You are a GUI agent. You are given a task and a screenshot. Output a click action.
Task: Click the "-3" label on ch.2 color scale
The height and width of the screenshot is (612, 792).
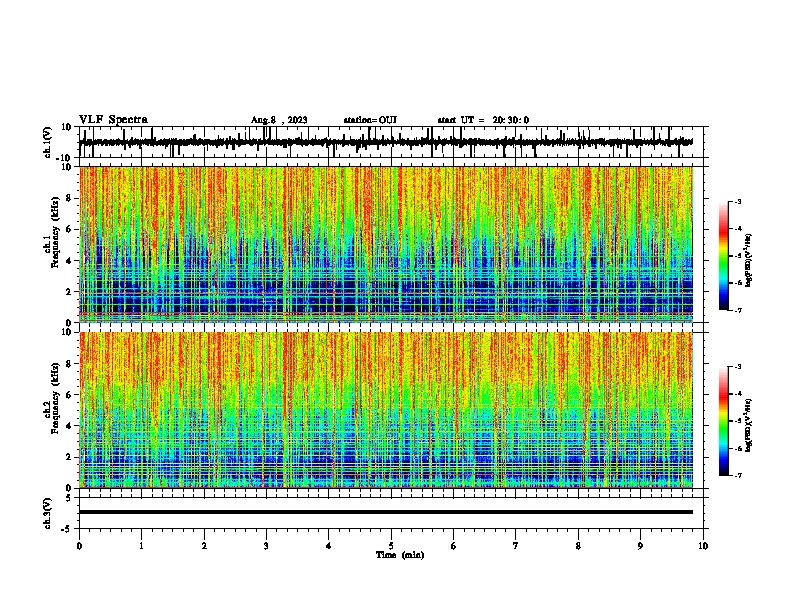(738, 367)
